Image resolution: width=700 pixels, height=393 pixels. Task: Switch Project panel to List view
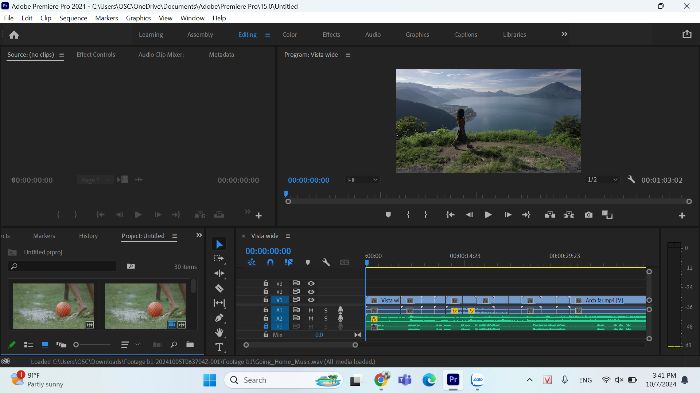click(29, 344)
